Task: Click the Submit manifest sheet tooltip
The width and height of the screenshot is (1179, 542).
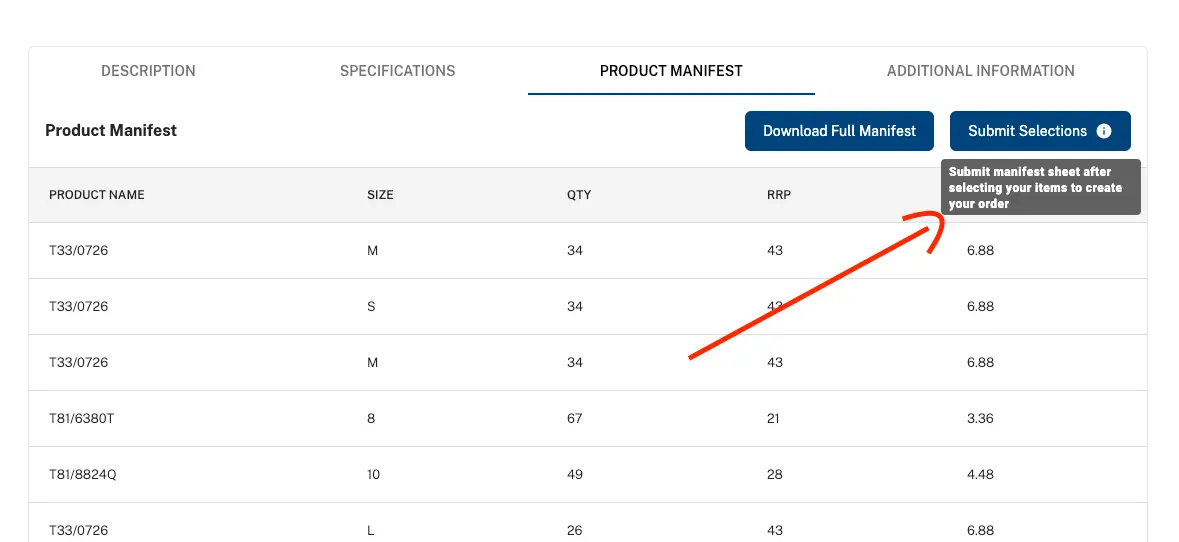Action: pyautogui.click(x=1041, y=187)
